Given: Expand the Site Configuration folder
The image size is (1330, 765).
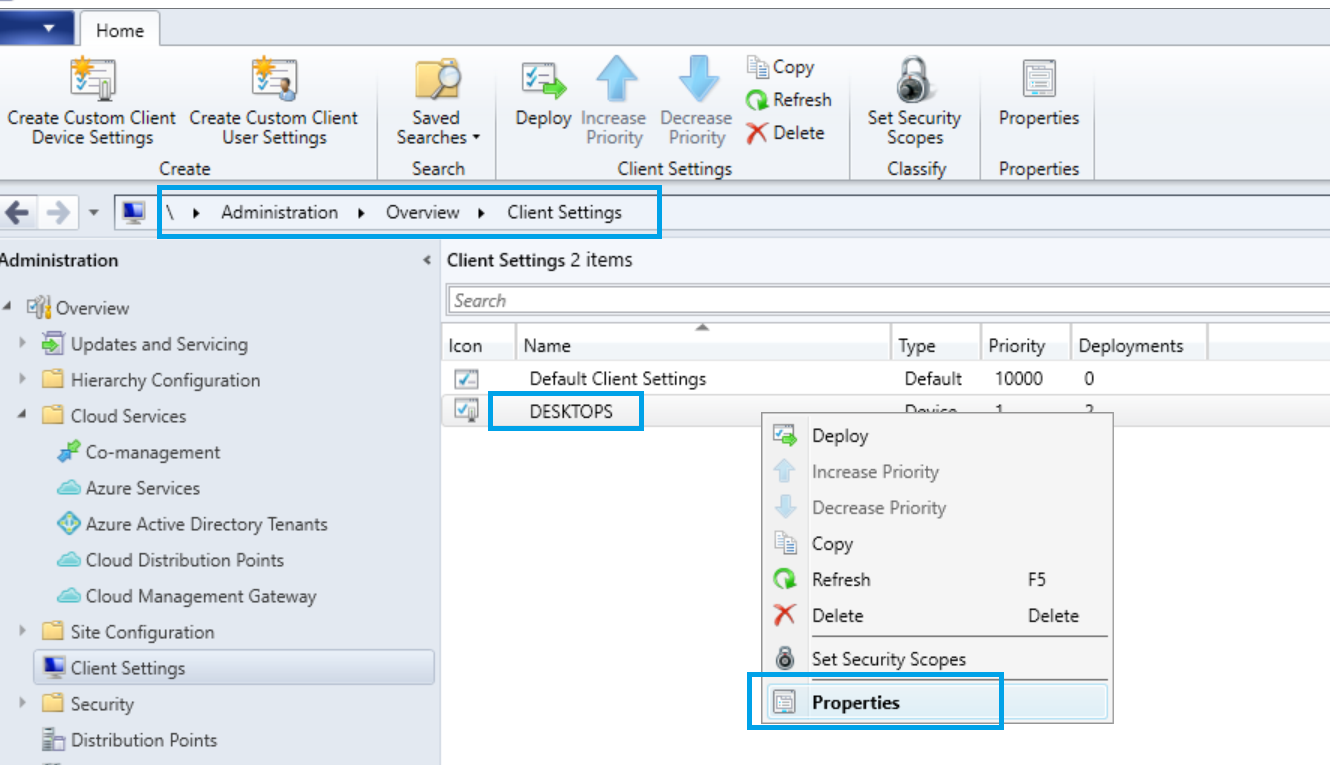Looking at the screenshot, I should click(23, 632).
